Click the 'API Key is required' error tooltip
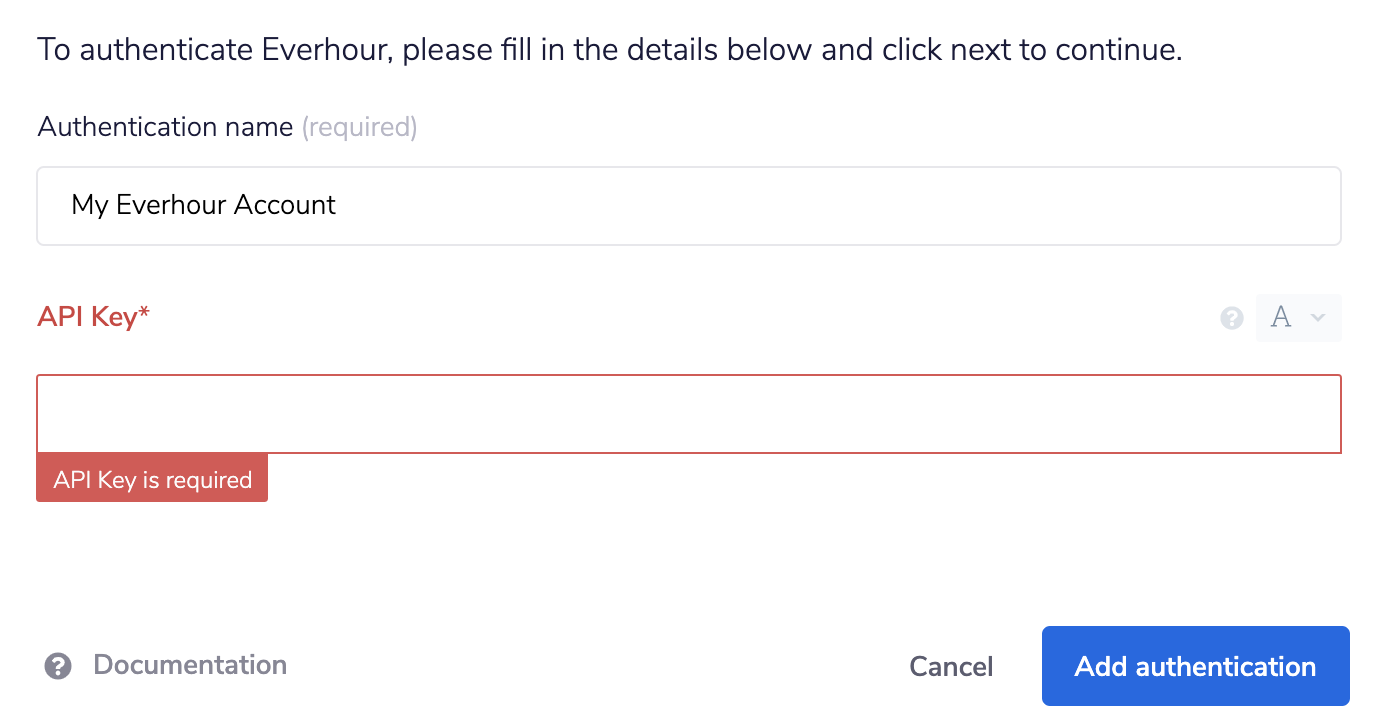The image size is (1382, 722). coord(152,479)
